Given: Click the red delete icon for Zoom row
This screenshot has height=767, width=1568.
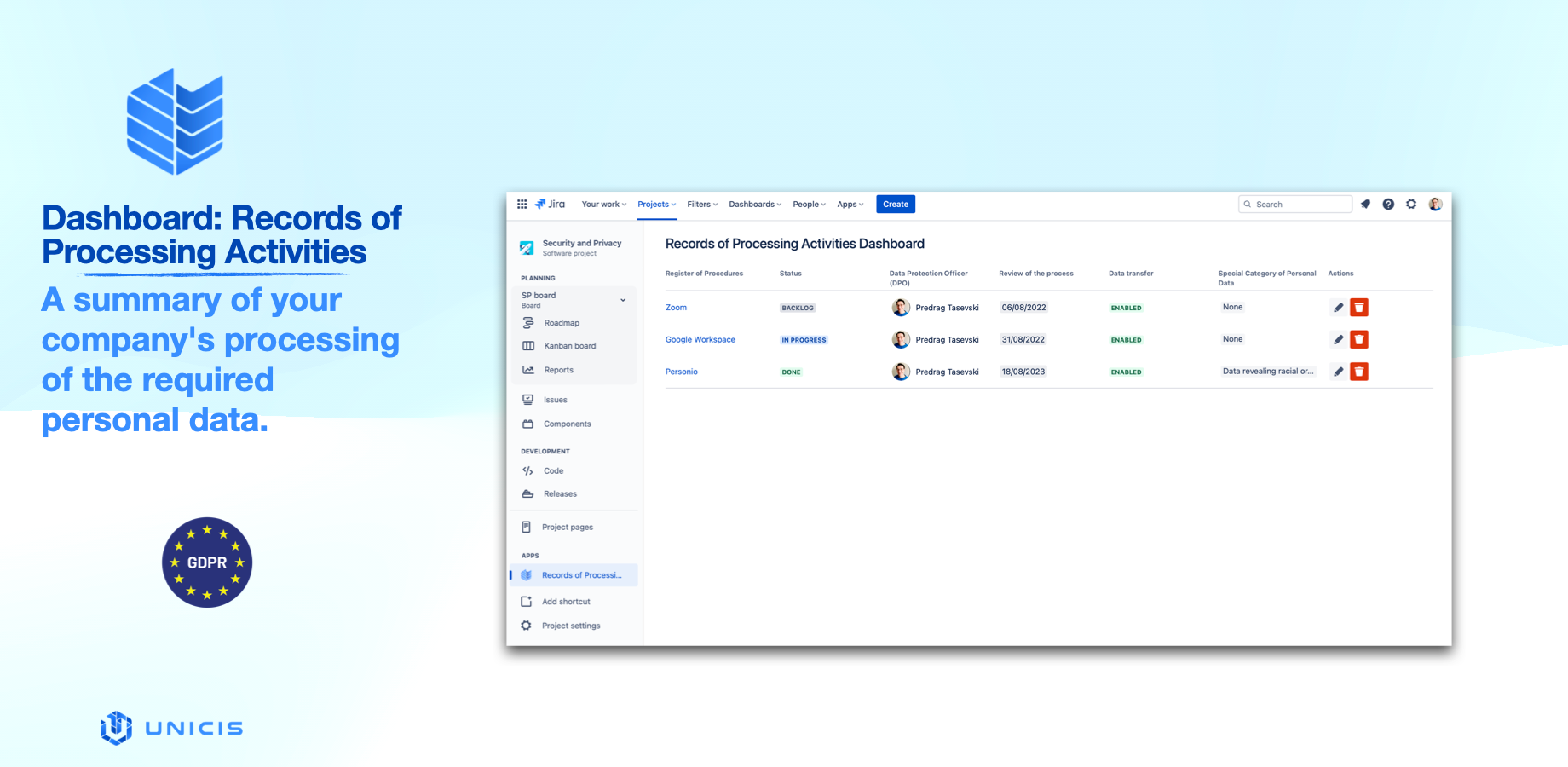Looking at the screenshot, I should point(1359,308).
